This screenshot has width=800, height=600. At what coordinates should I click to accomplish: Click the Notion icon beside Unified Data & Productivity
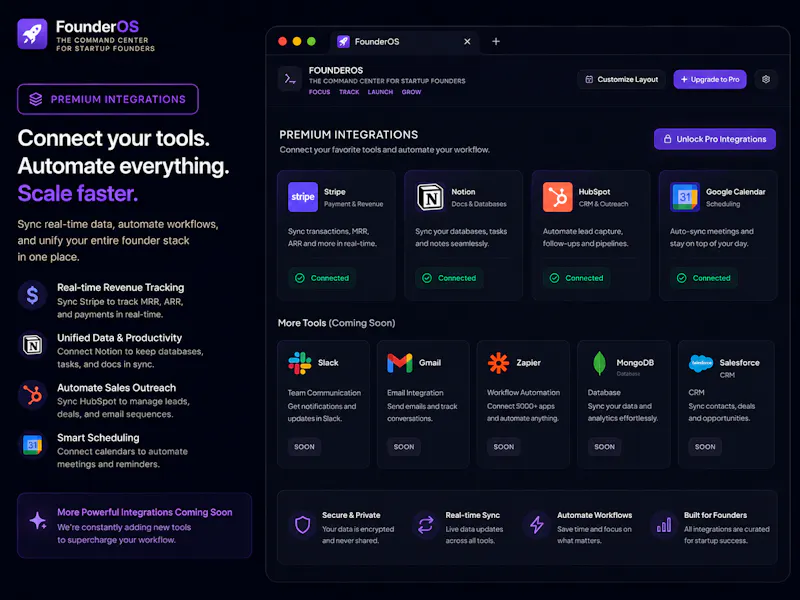32,345
